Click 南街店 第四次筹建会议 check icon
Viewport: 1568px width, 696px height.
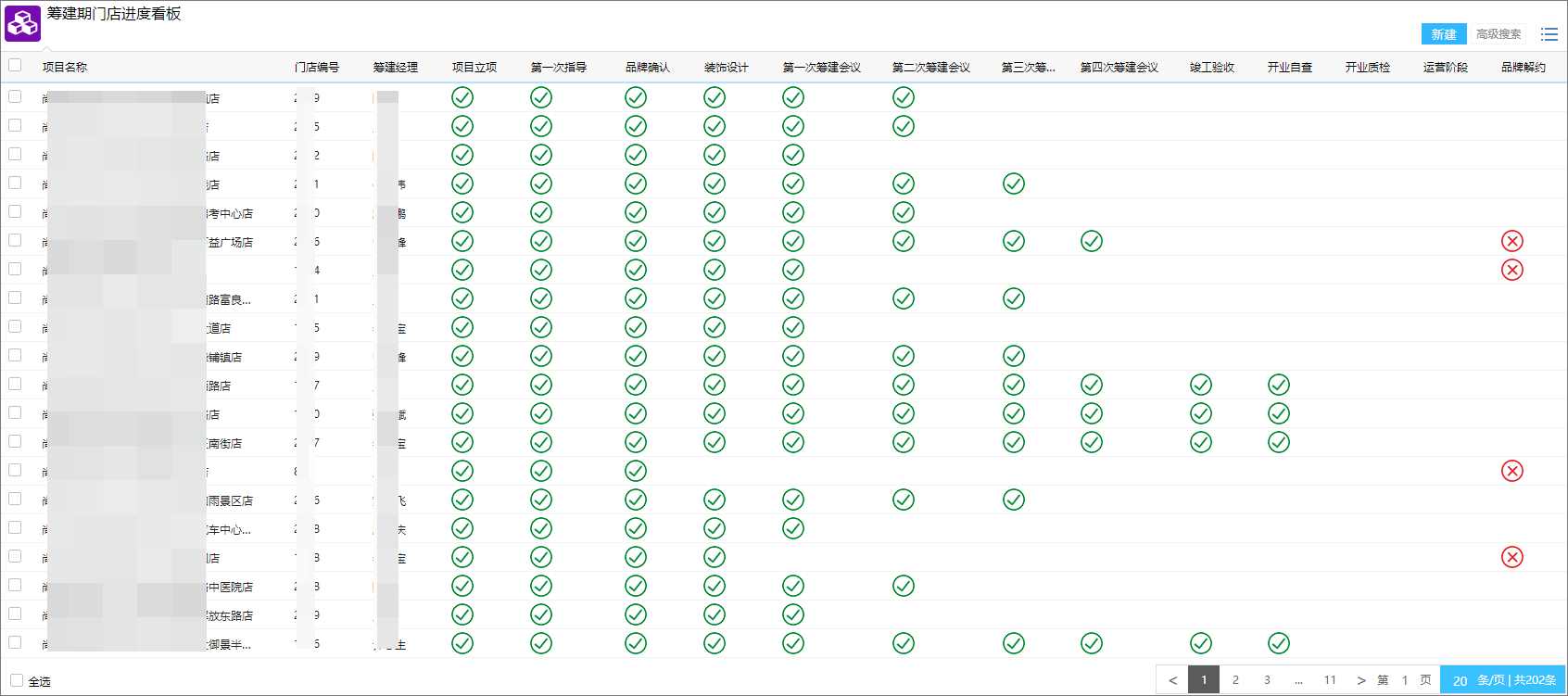[1092, 442]
